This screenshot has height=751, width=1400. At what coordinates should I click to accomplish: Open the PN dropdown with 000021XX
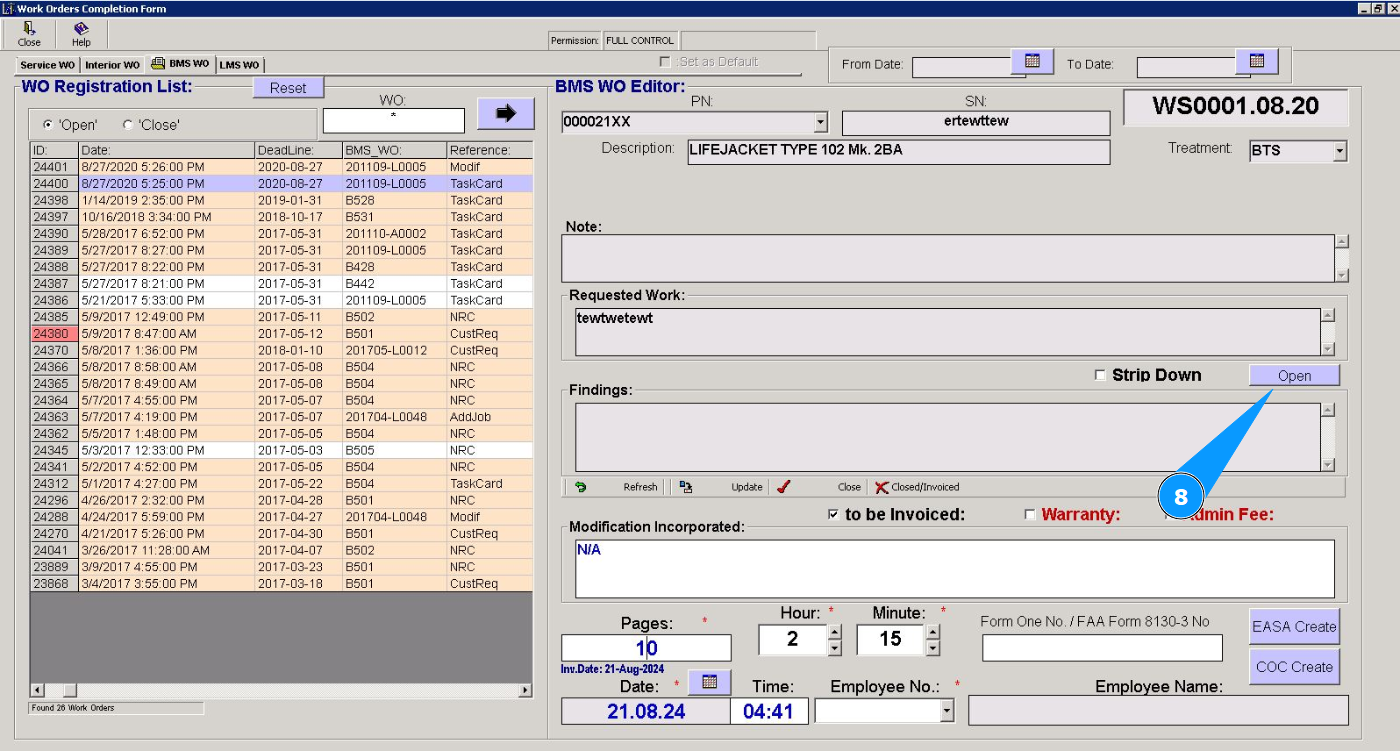point(820,122)
